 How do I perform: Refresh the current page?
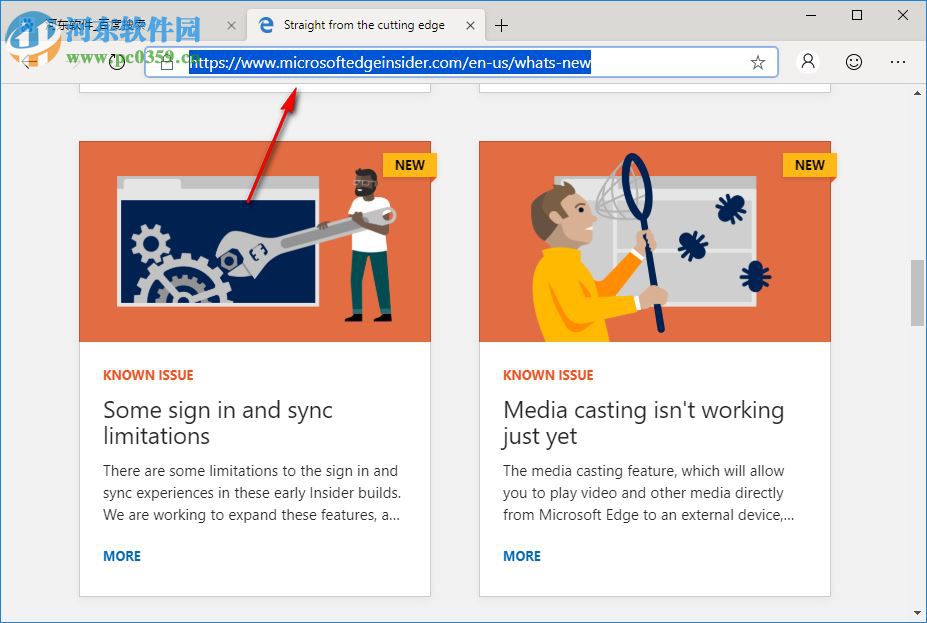118,62
